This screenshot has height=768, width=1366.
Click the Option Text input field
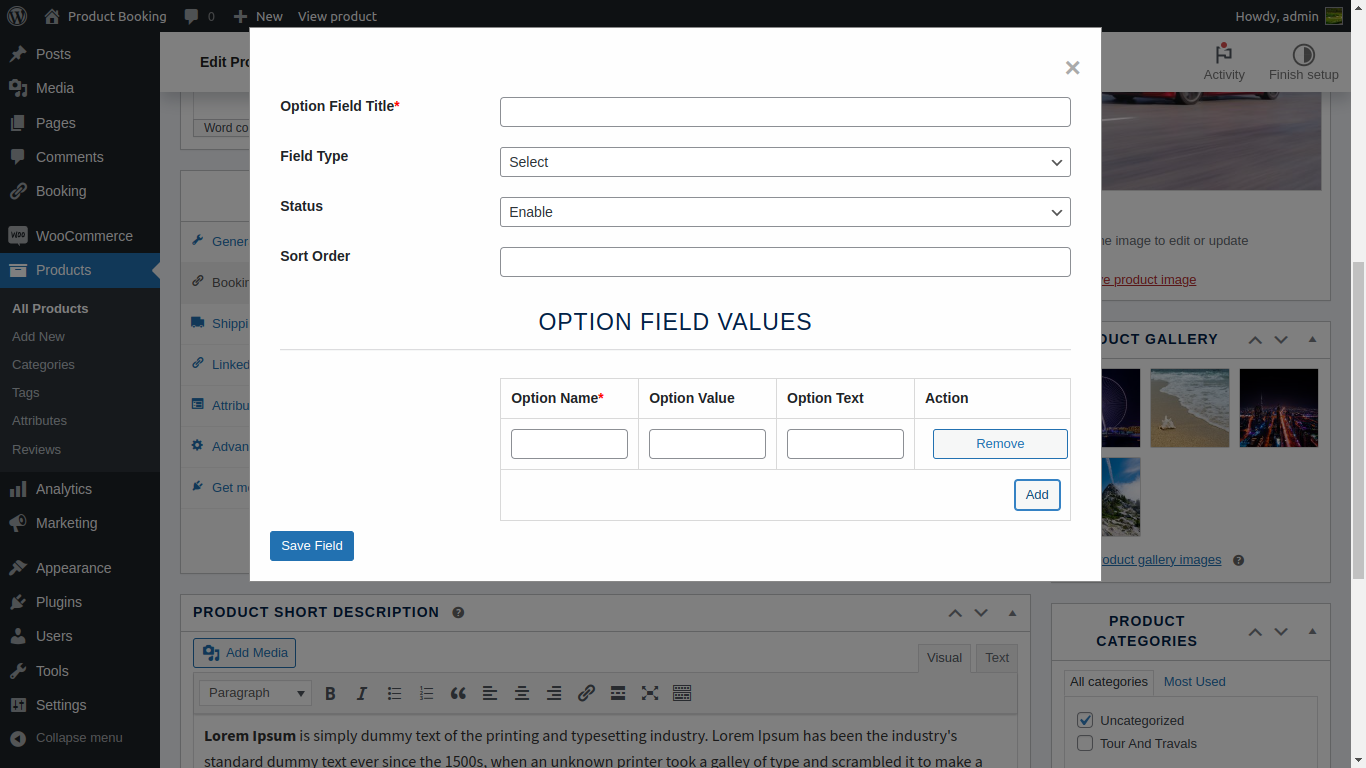[x=845, y=444]
